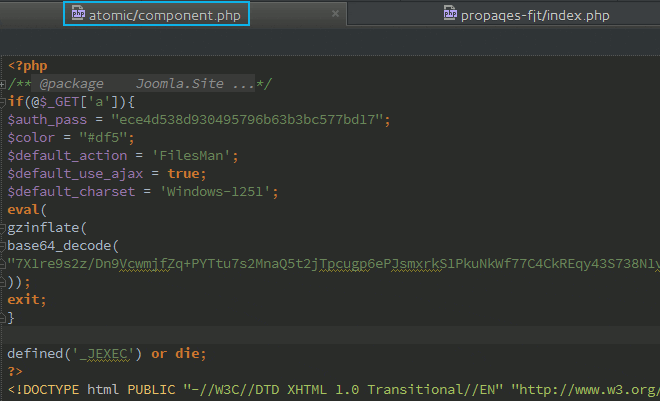This screenshot has height=401, width=660.
Task: Click the 'FilesMan' string
Action: point(191,156)
